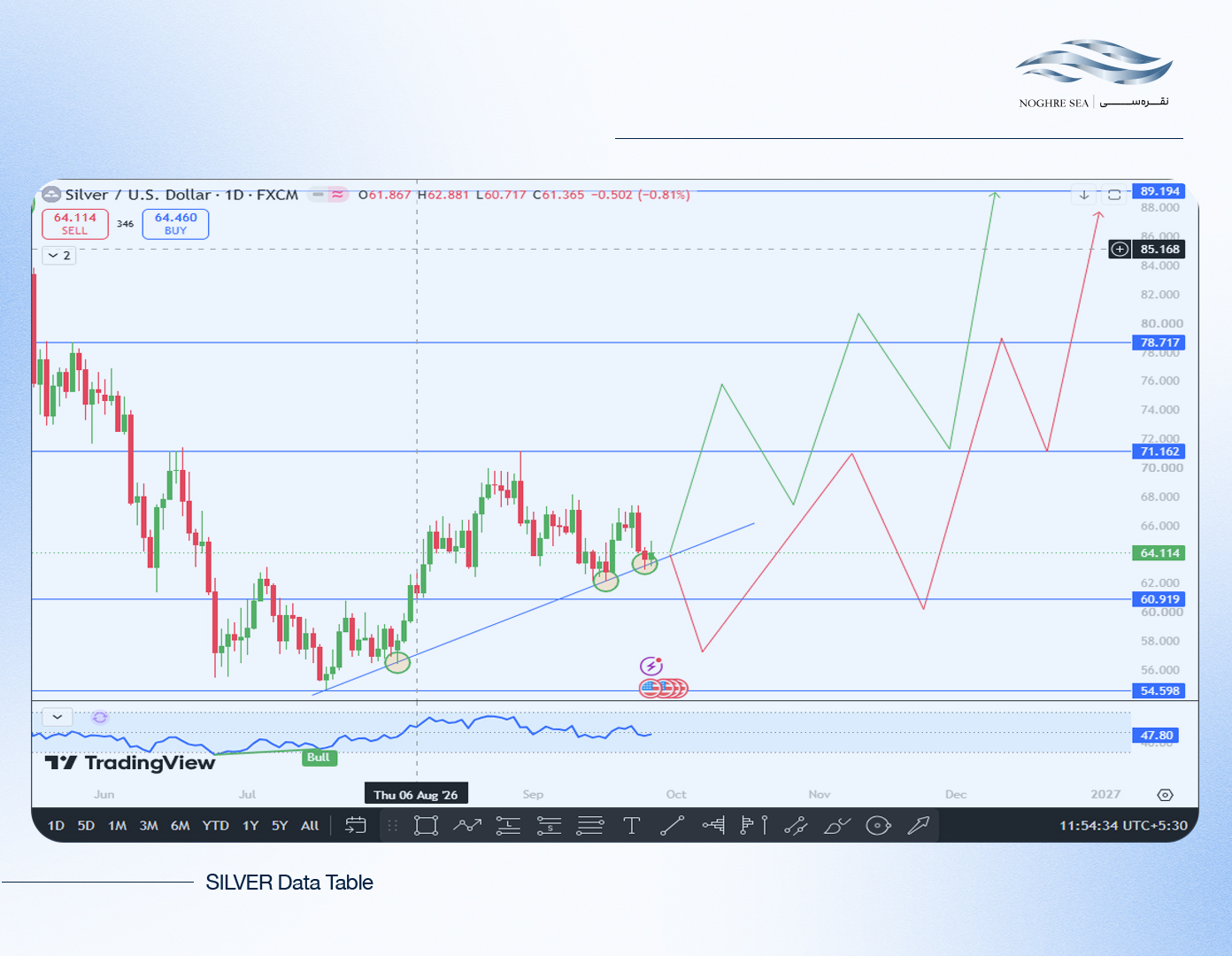Select the long position tool icon
This screenshot has width=1232, height=956.
click(x=508, y=826)
